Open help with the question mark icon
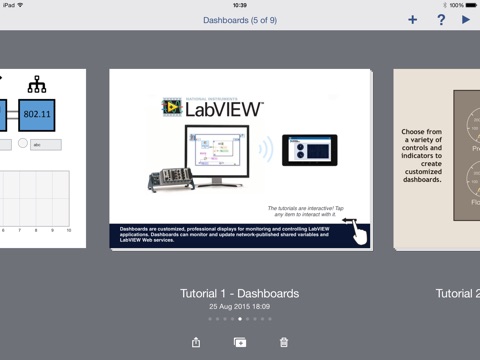Image resolution: width=480 pixels, height=360 pixels. coord(441,20)
